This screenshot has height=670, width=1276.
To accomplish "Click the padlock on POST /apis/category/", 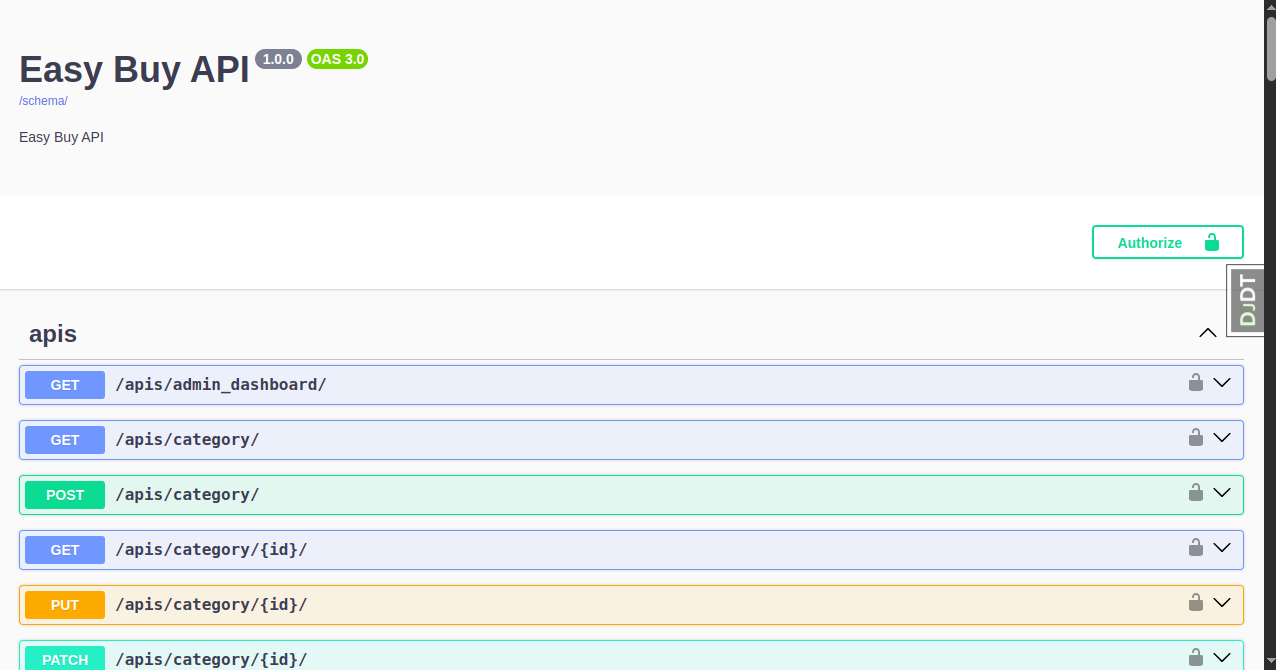I will [1195, 492].
